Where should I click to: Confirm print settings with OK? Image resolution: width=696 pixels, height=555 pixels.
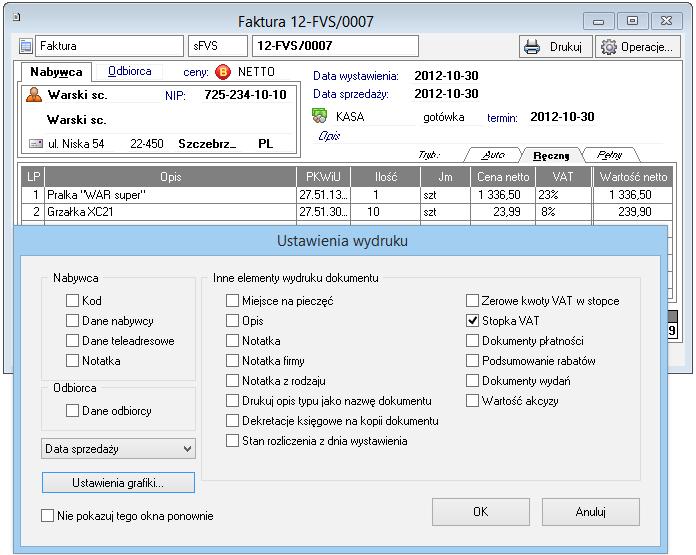[481, 512]
